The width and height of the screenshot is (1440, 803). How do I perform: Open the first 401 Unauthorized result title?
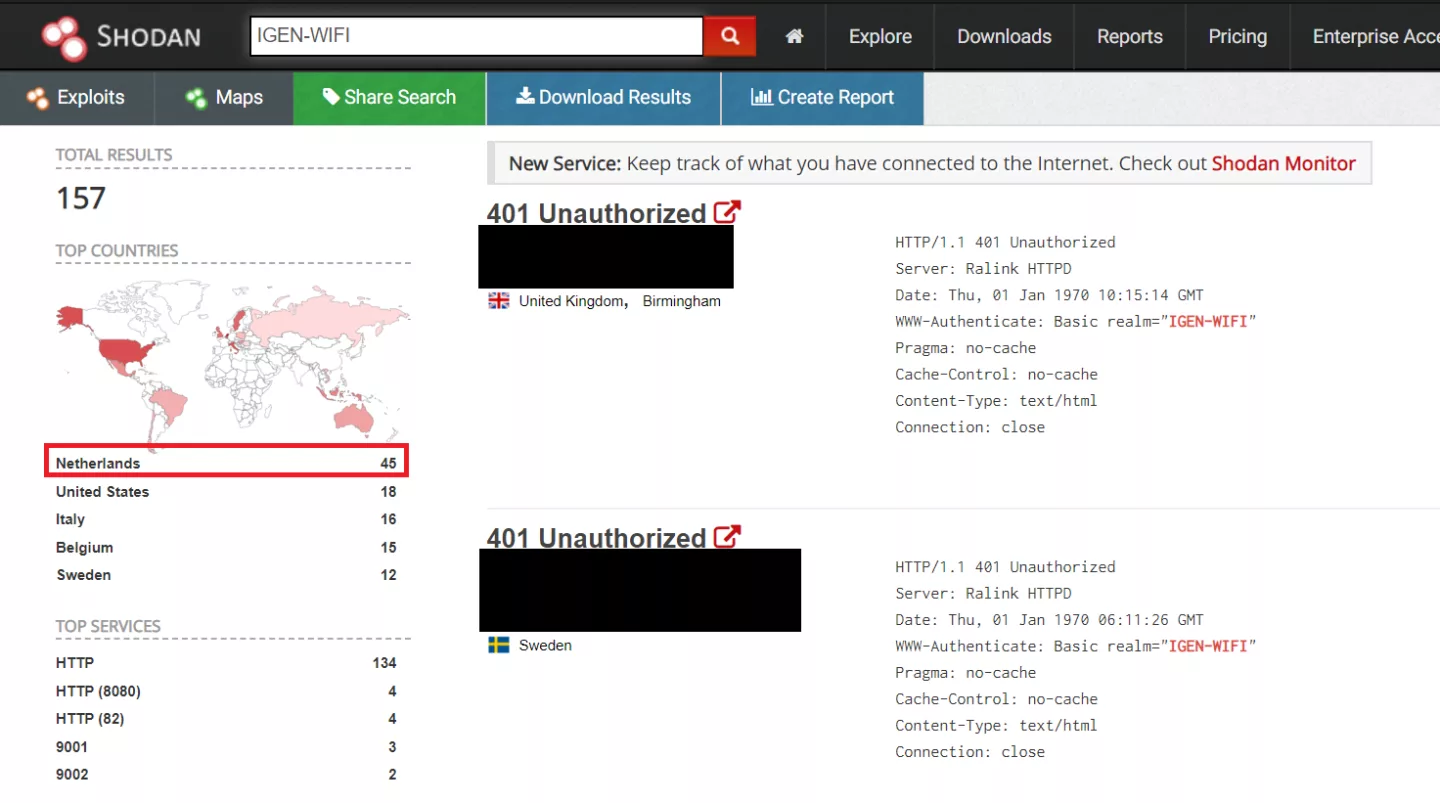(597, 213)
